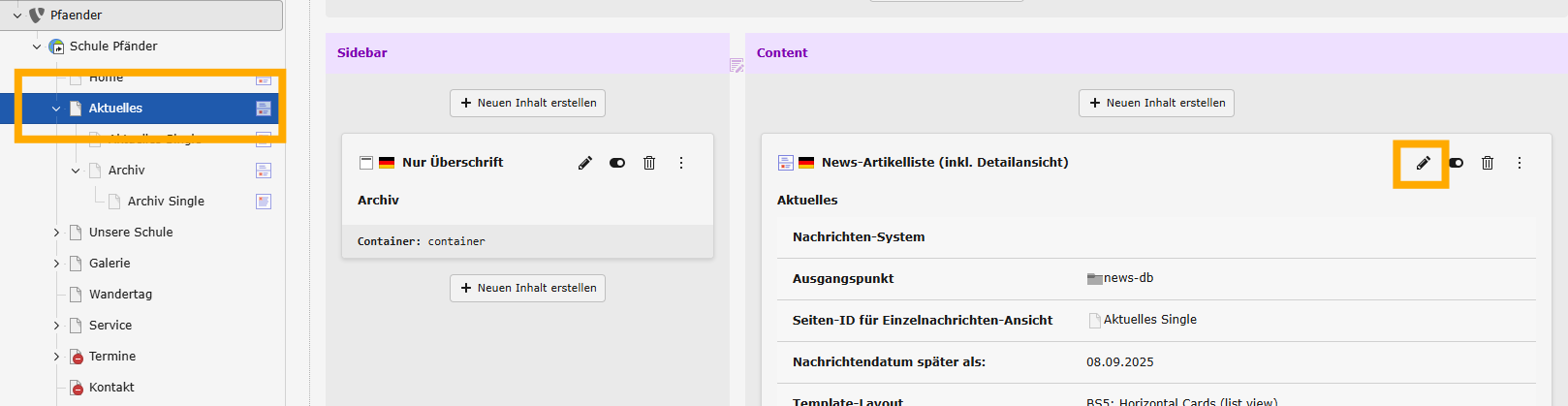Select the Wandertag page in tree
The height and width of the screenshot is (406, 1568).
click(120, 295)
